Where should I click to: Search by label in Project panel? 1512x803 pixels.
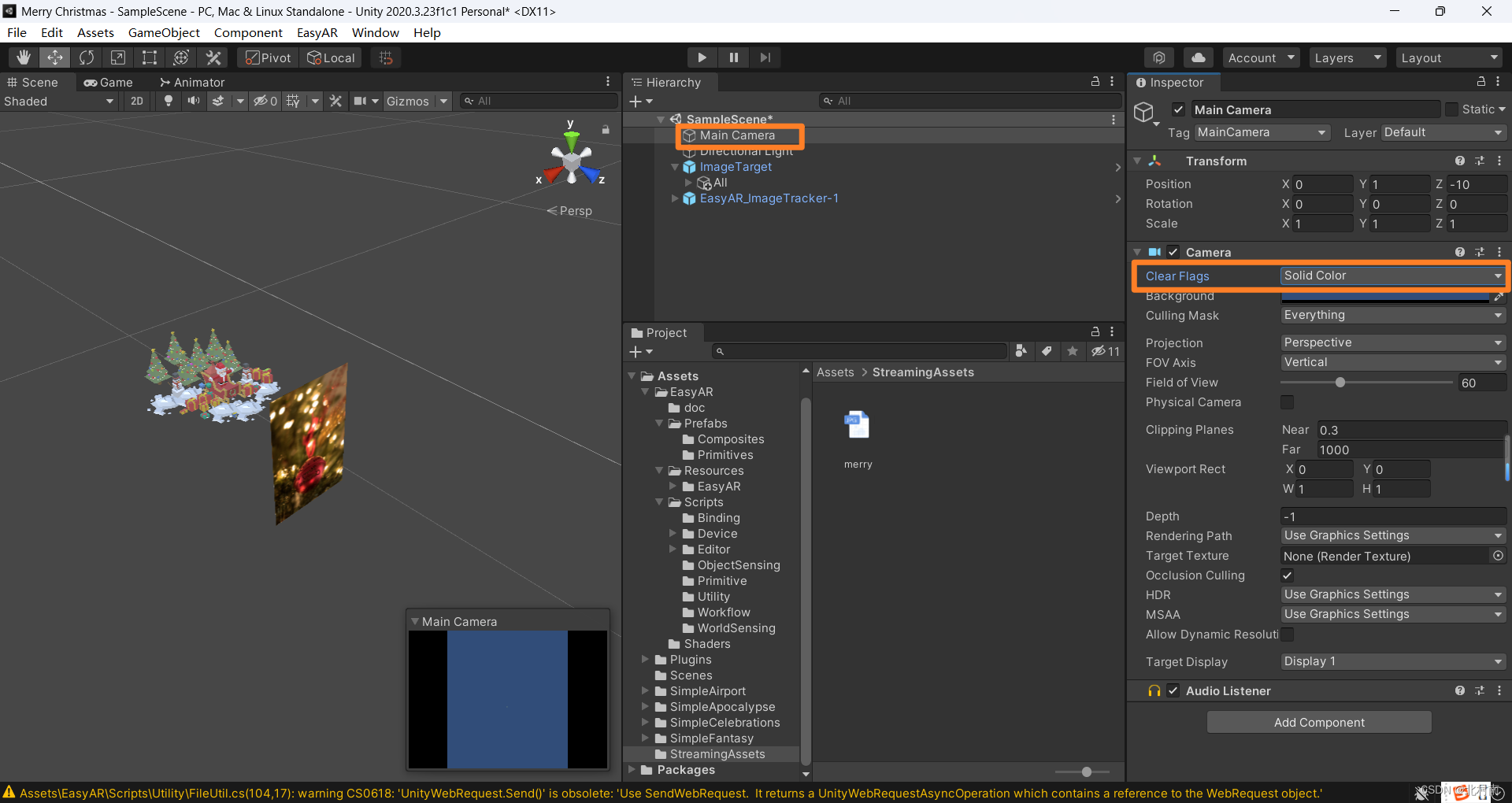pos(1047,351)
